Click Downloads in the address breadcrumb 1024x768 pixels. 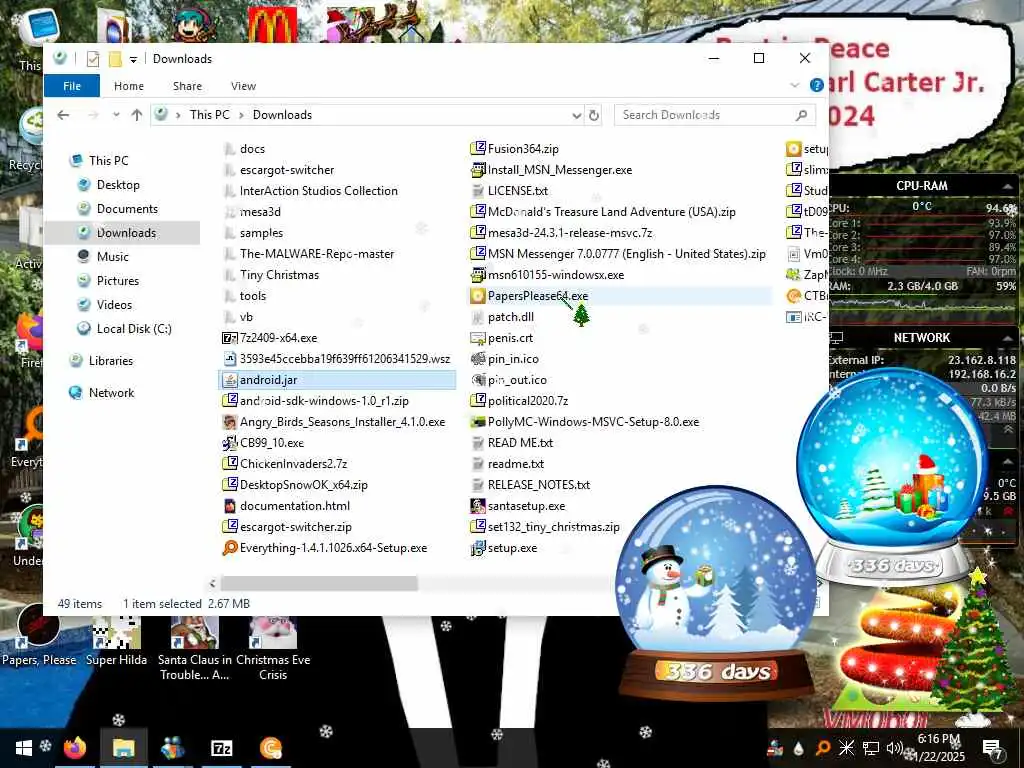click(x=282, y=115)
